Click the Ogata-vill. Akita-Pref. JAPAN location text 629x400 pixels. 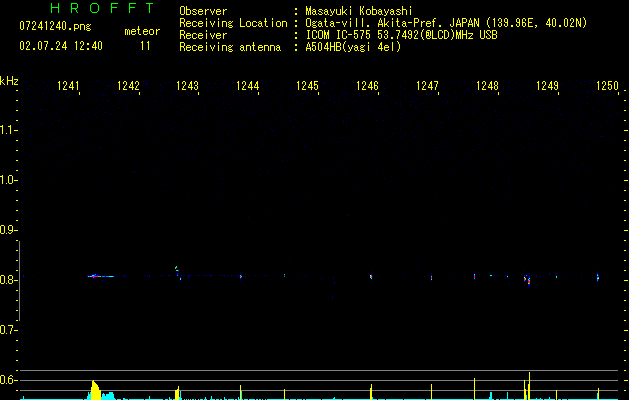(x=446, y=23)
